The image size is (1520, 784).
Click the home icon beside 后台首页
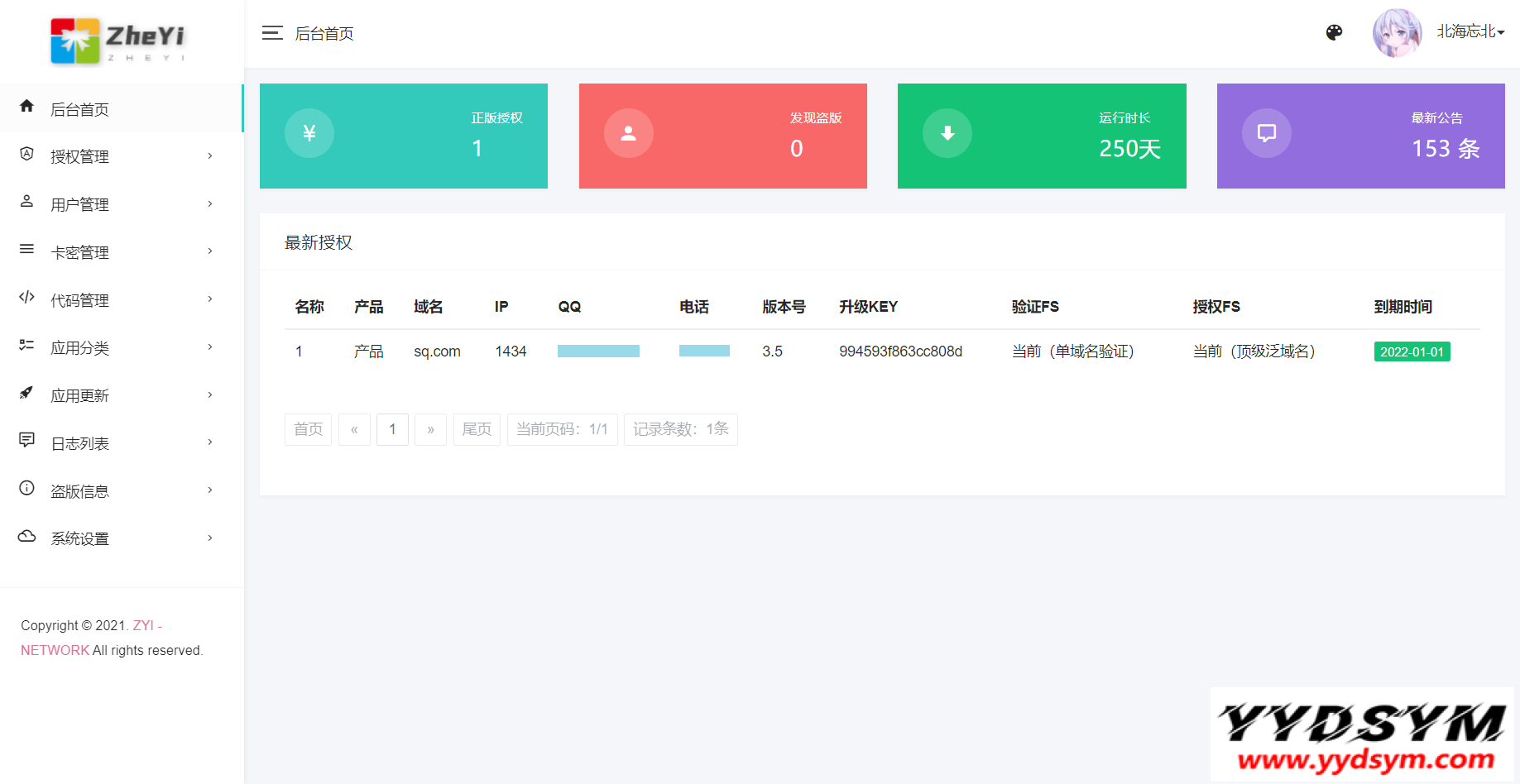[x=26, y=106]
